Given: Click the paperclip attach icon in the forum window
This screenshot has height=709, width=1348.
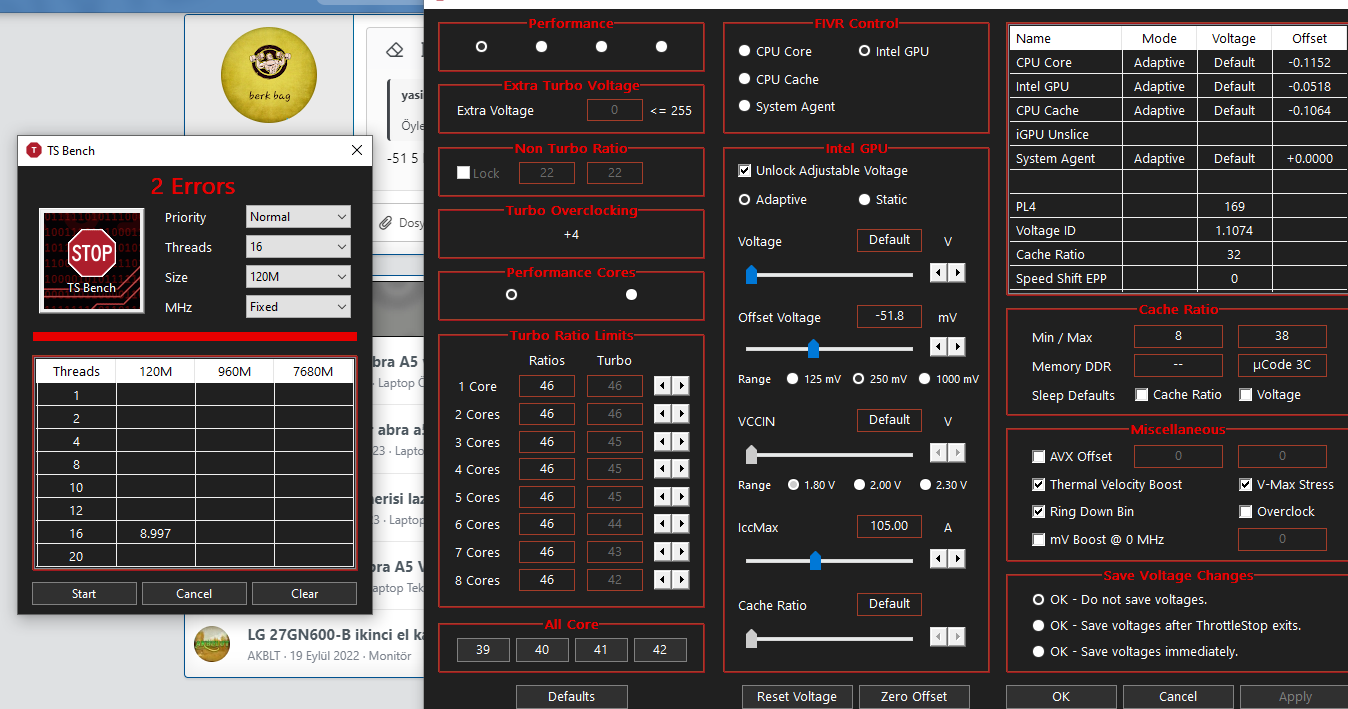Looking at the screenshot, I should click(x=385, y=222).
